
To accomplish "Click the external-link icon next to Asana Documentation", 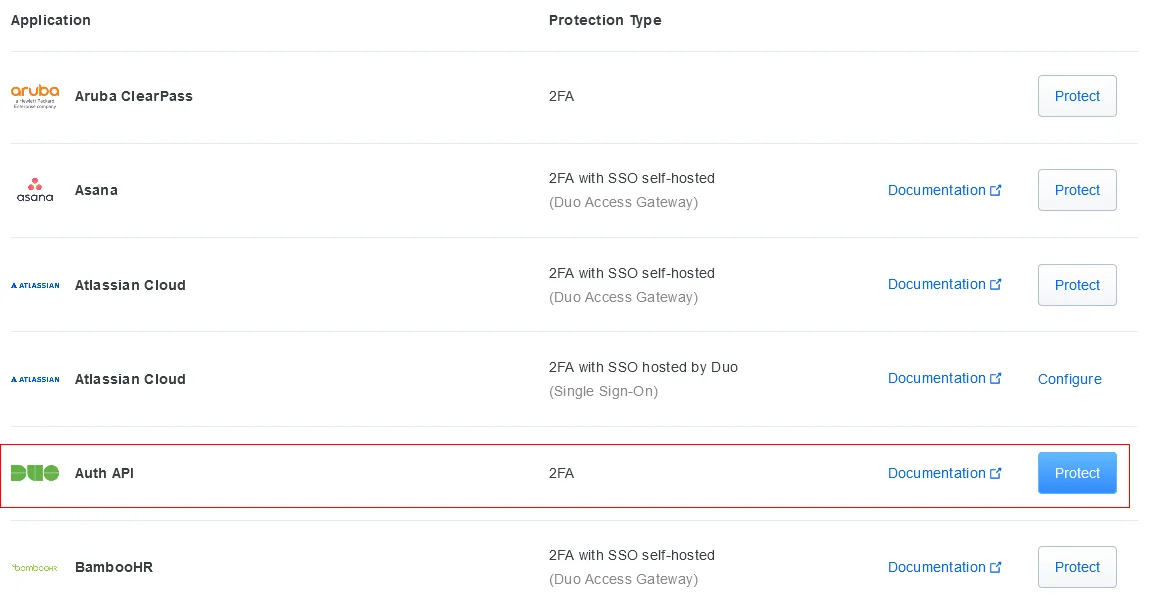I will coord(996,189).
